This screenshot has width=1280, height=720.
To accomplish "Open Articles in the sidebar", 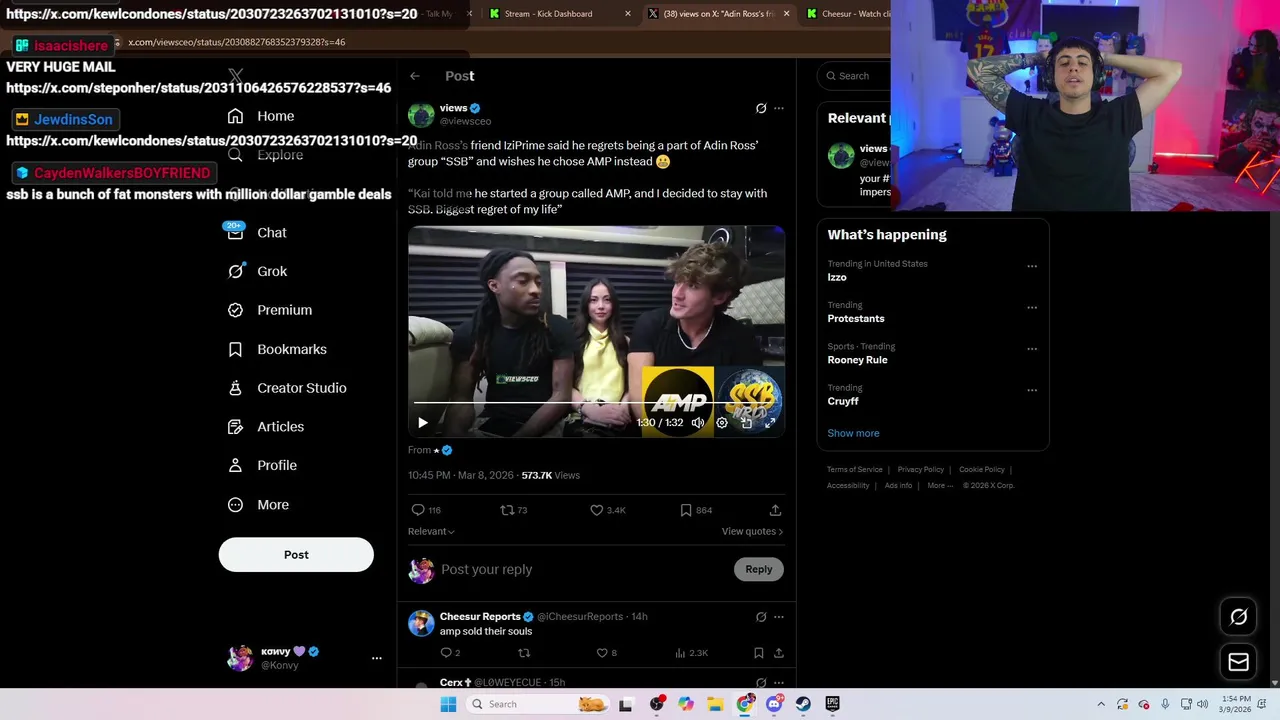I will 266,427.
